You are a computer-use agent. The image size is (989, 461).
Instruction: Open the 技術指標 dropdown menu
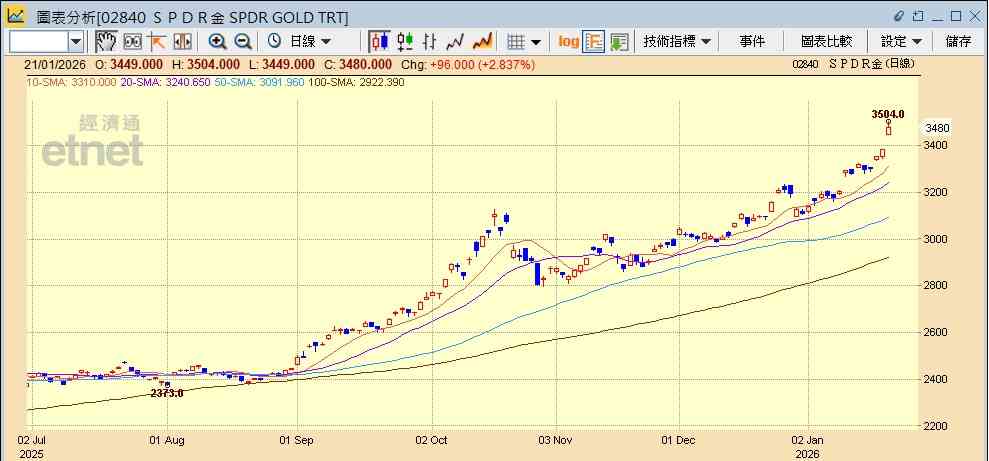(x=677, y=42)
